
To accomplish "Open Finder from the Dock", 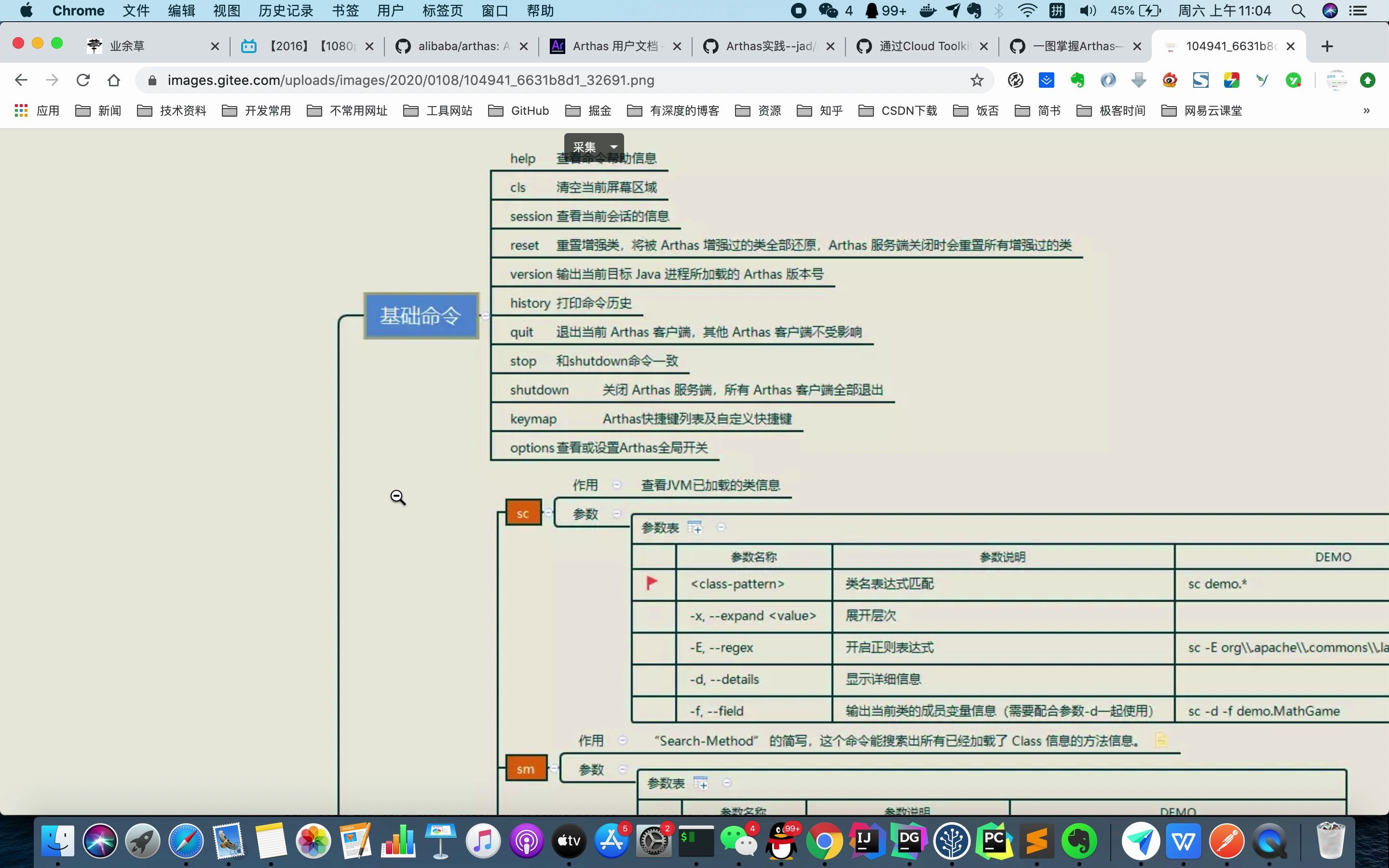I will pyautogui.click(x=58, y=841).
